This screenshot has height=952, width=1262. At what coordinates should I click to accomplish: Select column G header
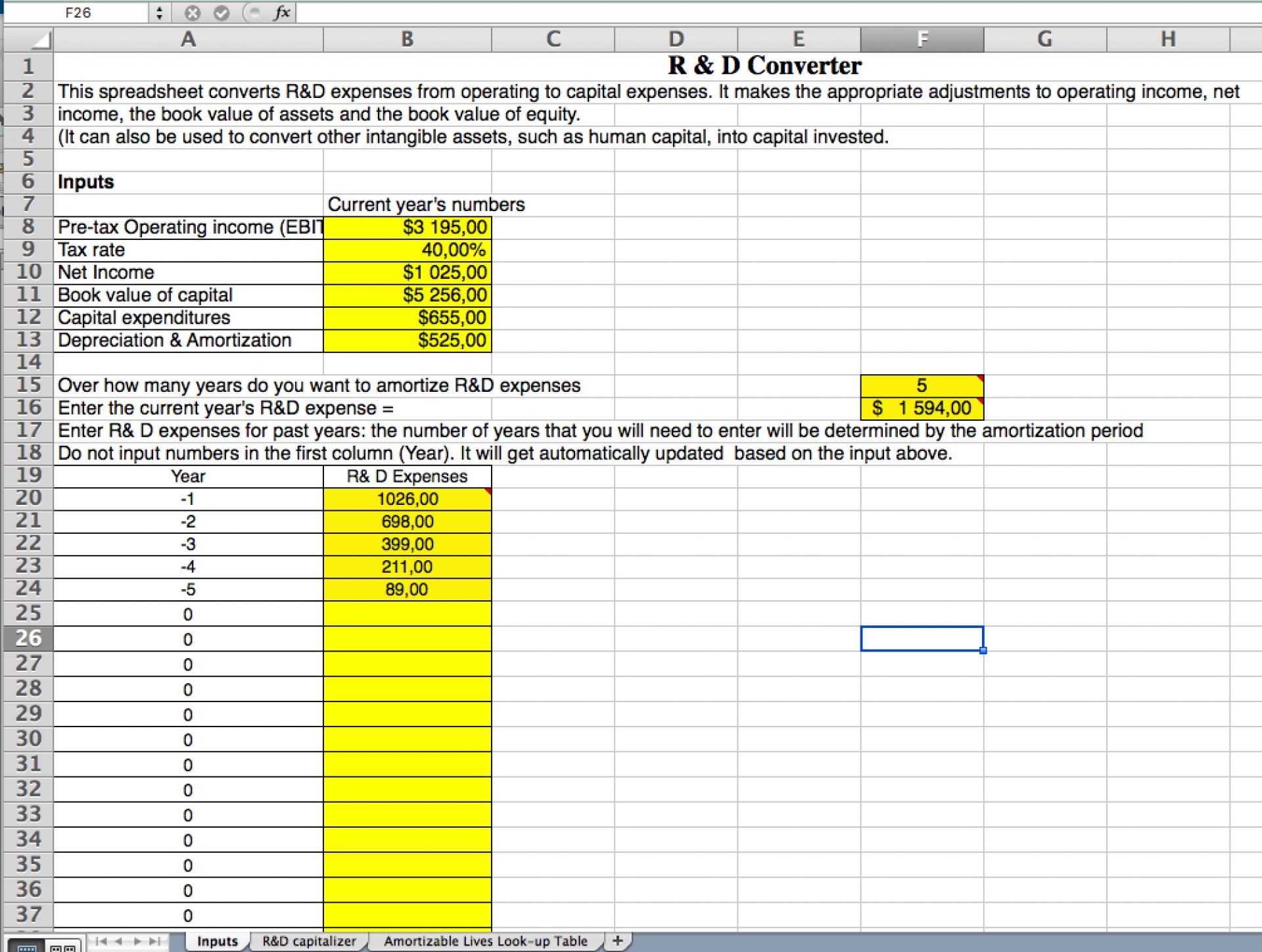coord(1045,39)
